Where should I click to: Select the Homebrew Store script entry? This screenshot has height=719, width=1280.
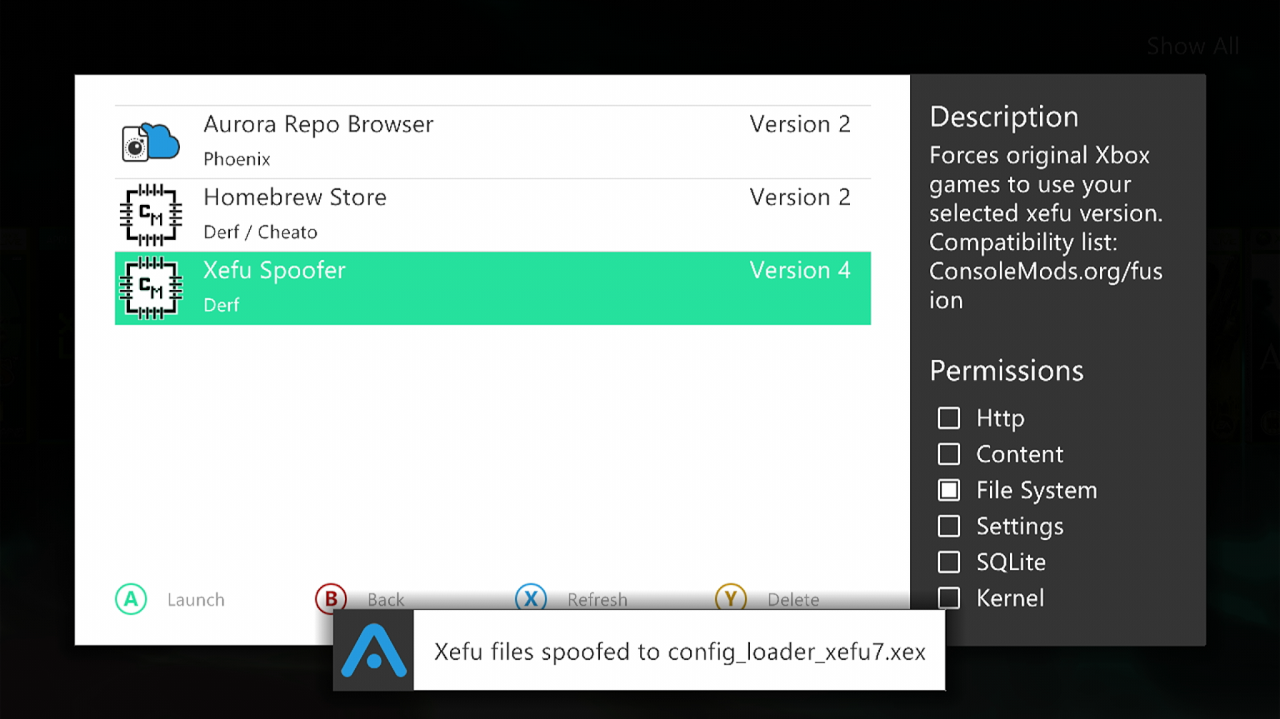[492, 215]
